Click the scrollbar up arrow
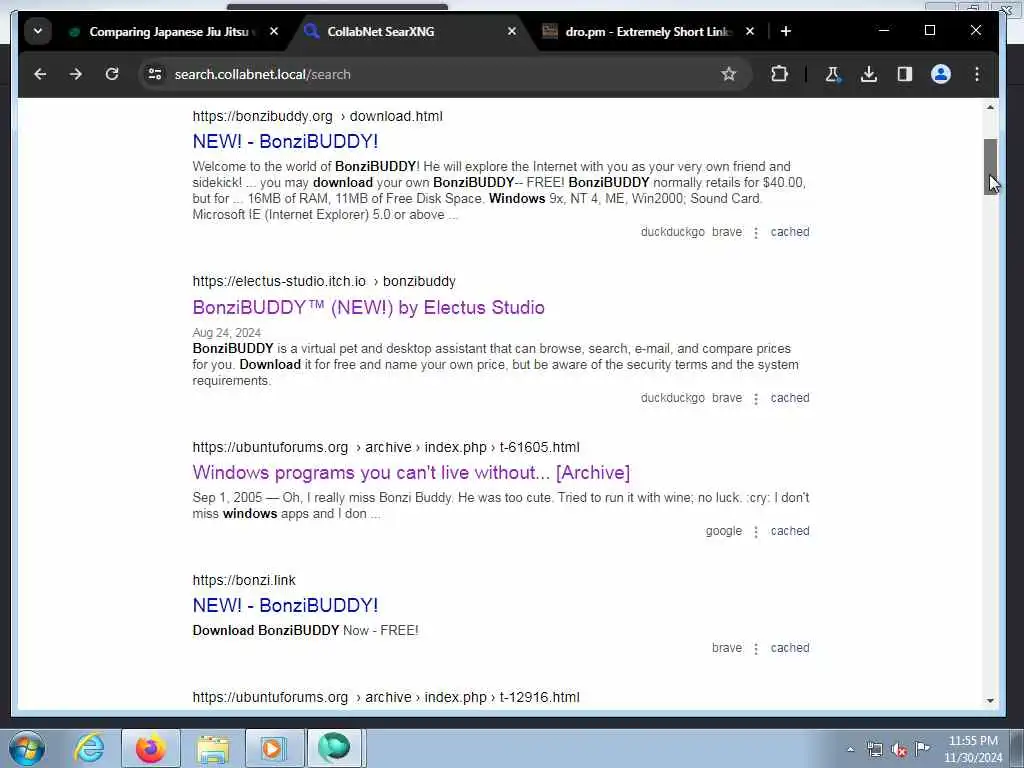The width and height of the screenshot is (1024, 768). tap(990, 107)
